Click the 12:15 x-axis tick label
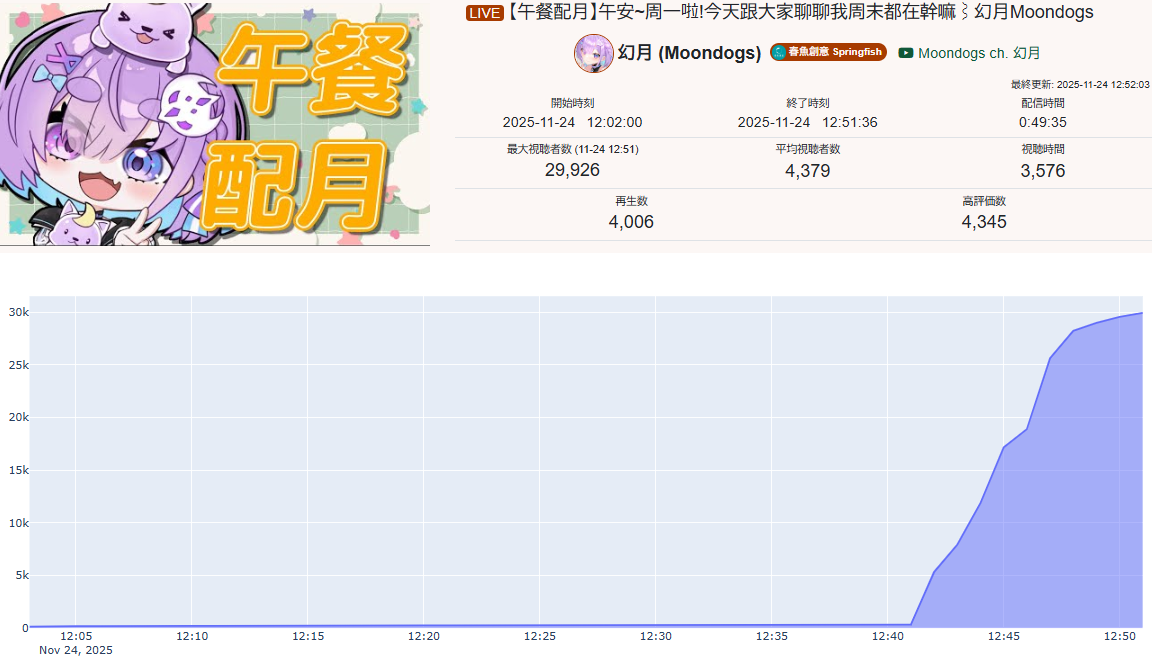This screenshot has height=663, width=1152. tap(308, 636)
